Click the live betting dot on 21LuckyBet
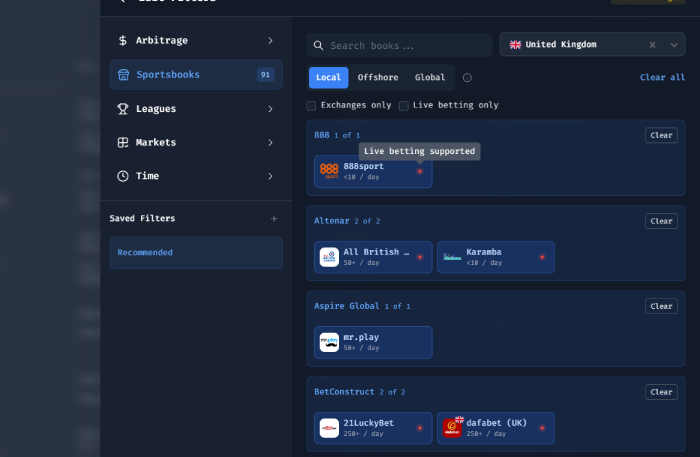The image size is (700, 457). [x=420, y=428]
